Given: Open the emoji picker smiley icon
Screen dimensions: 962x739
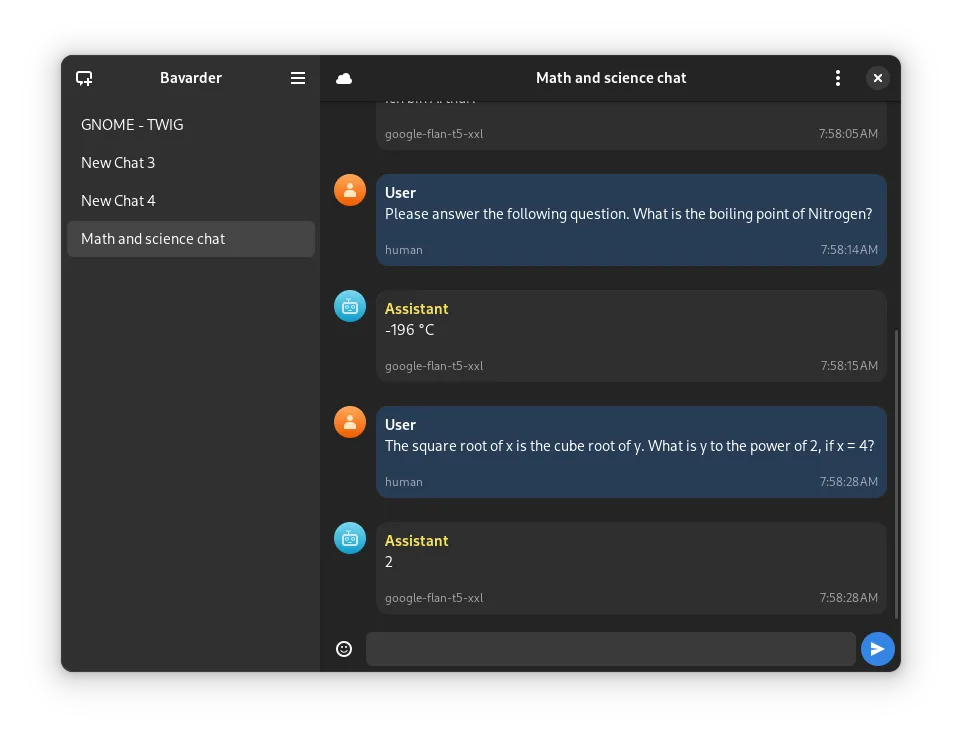Looking at the screenshot, I should [344, 649].
